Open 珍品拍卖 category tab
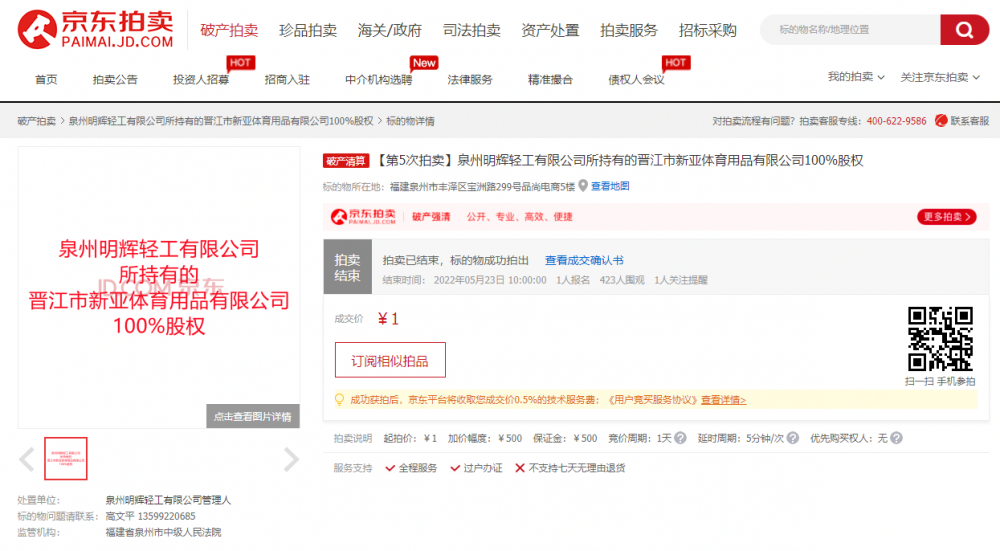 tap(308, 30)
